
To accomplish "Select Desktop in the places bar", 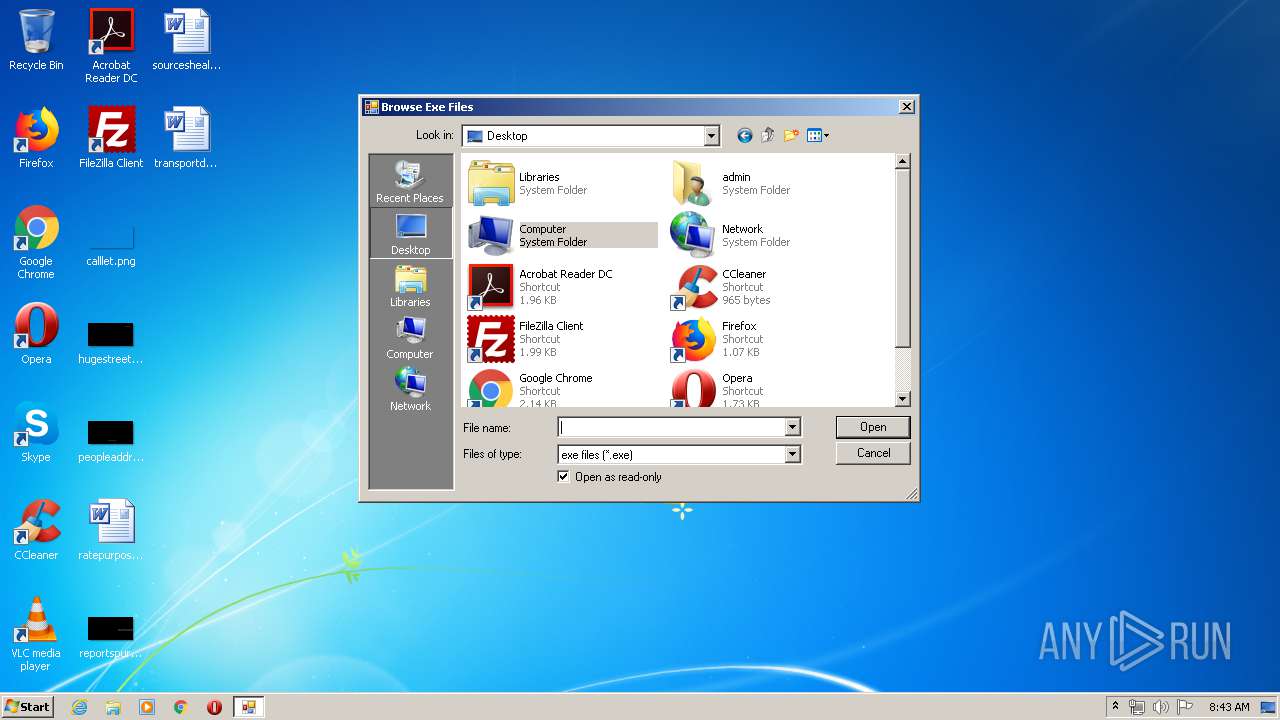I will click(x=410, y=233).
